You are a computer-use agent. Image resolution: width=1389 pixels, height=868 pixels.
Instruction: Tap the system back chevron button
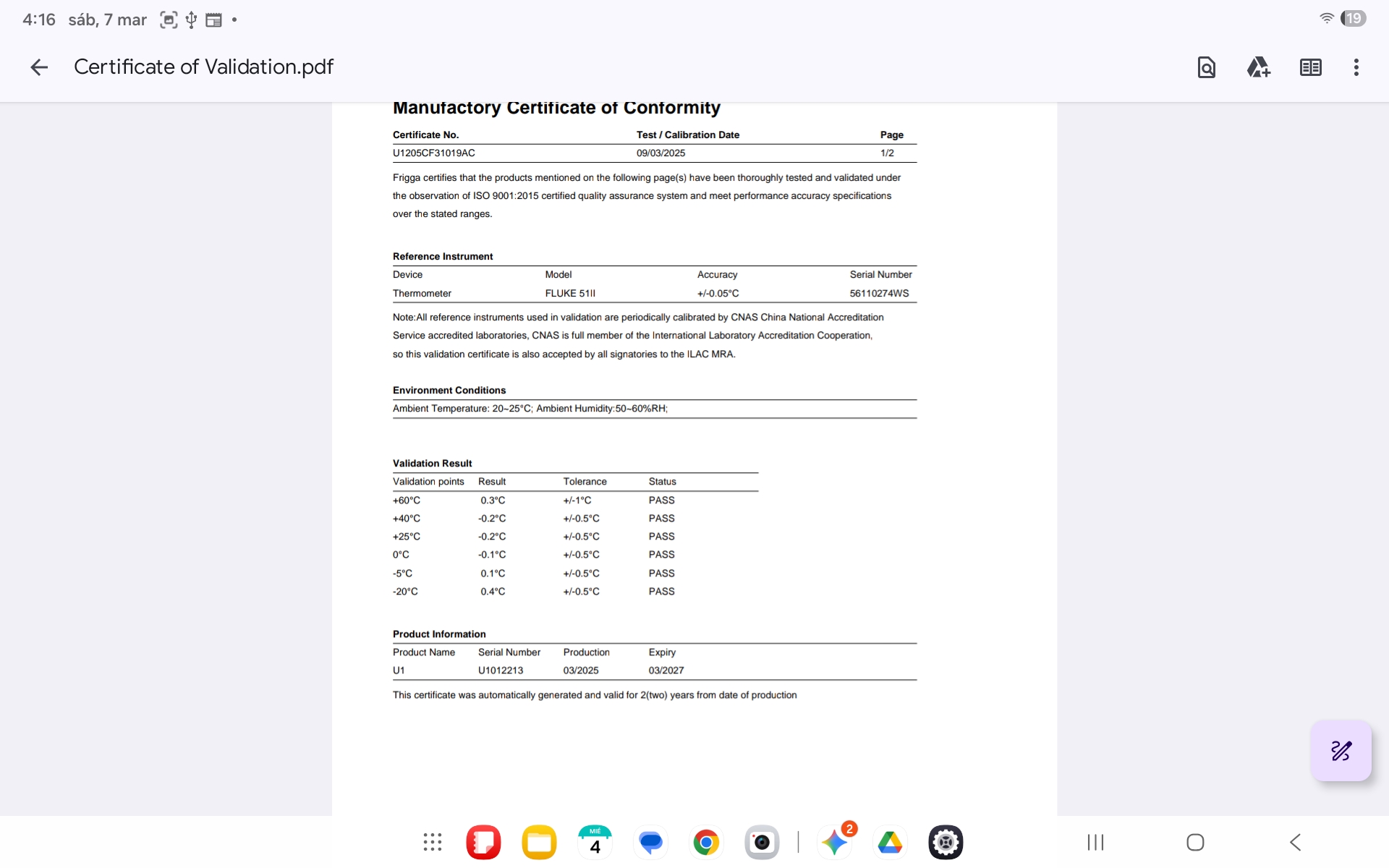click(1295, 842)
